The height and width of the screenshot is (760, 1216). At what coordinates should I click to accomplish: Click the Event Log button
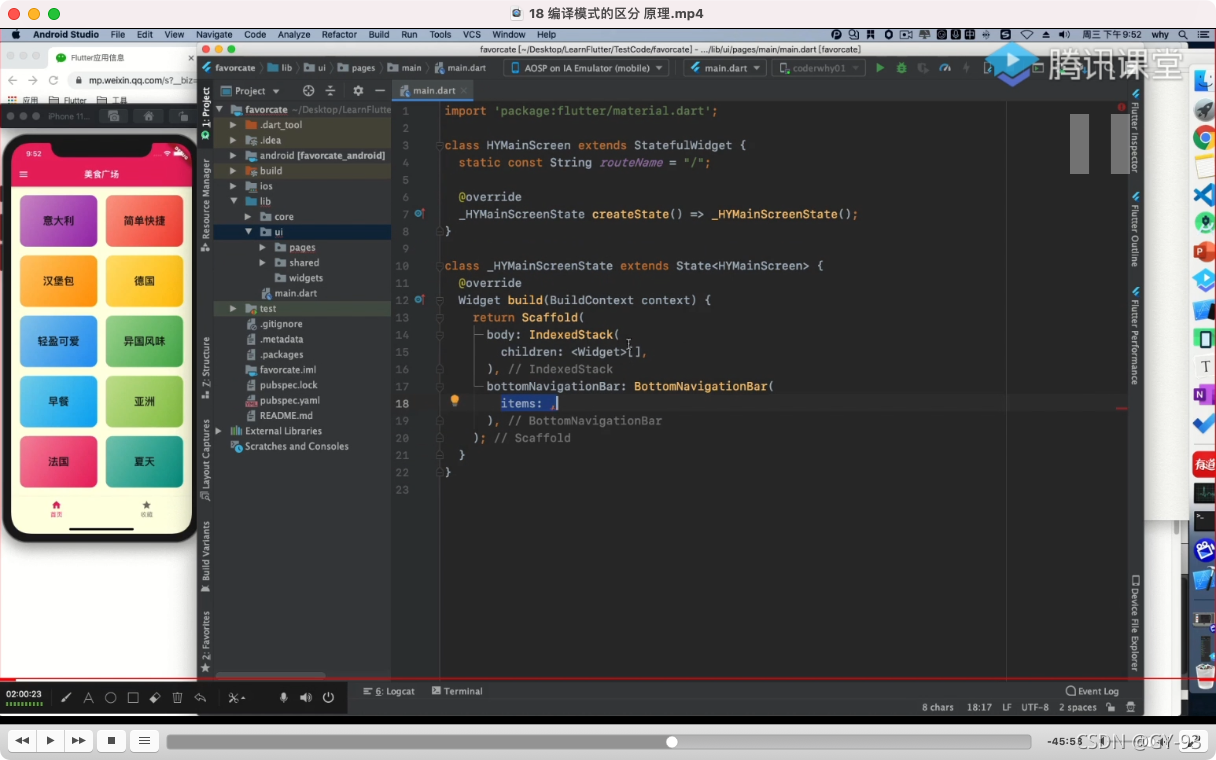coord(1092,691)
